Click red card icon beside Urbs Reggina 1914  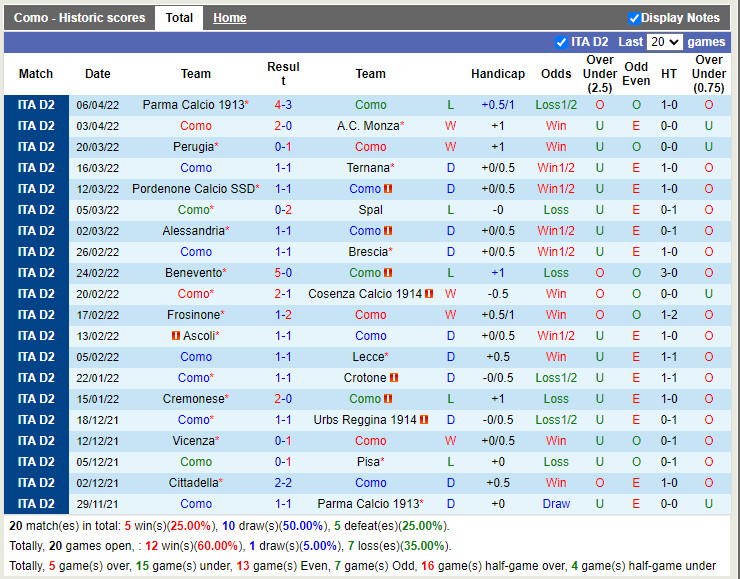point(425,420)
